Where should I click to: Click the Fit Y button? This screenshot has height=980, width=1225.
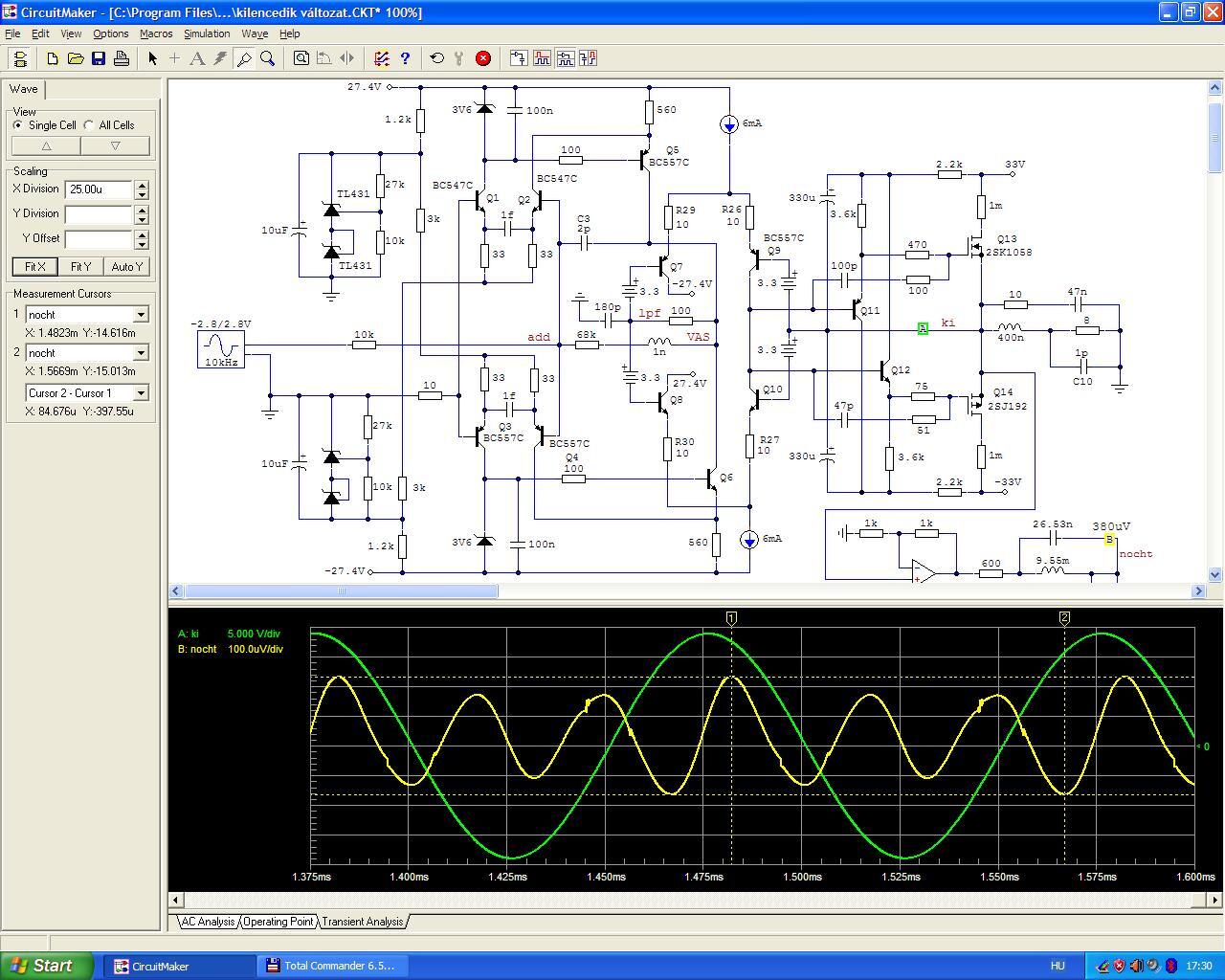[x=80, y=266]
